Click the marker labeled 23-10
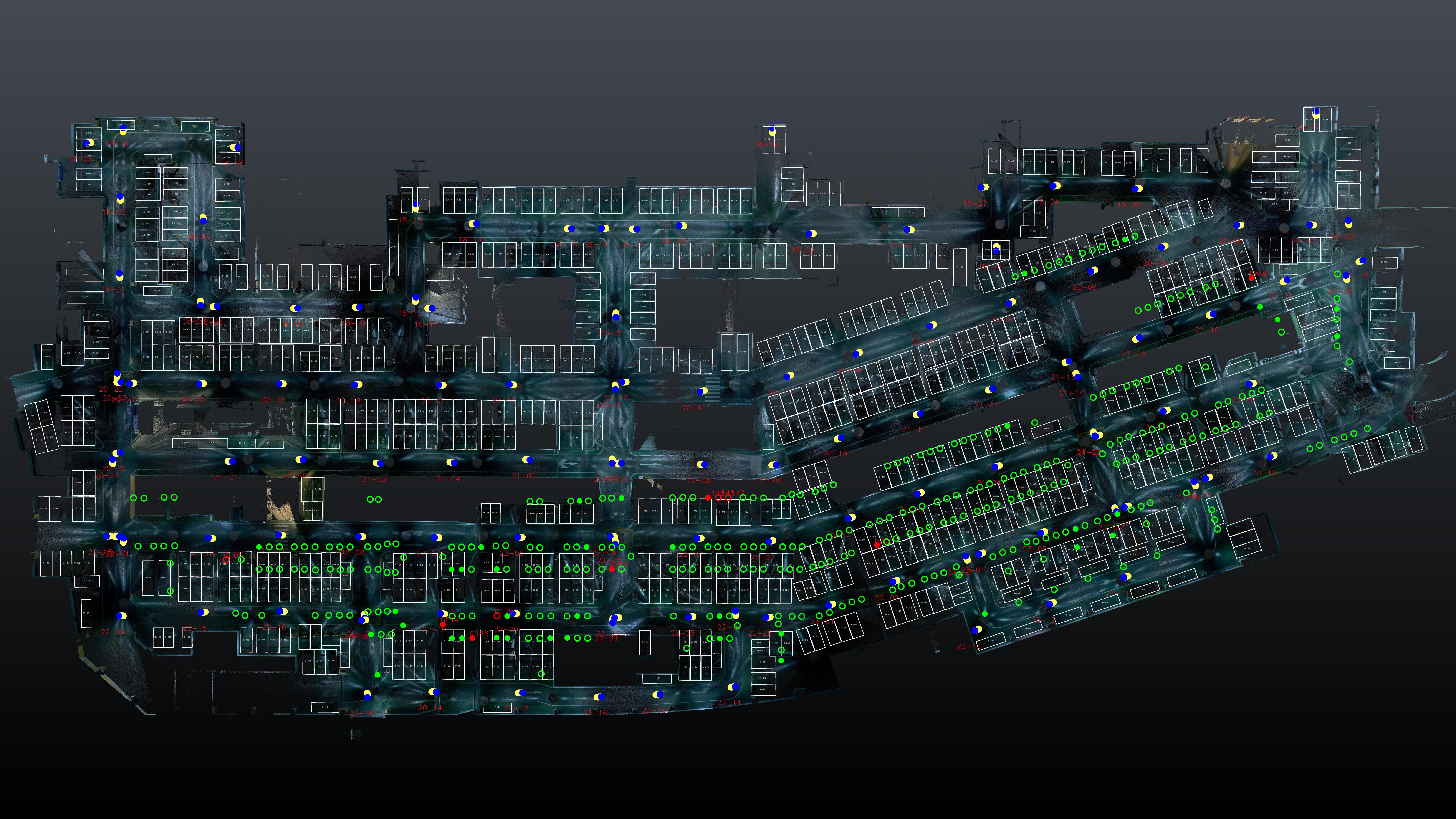This screenshot has width=1456, height=819. click(1272, 456)
